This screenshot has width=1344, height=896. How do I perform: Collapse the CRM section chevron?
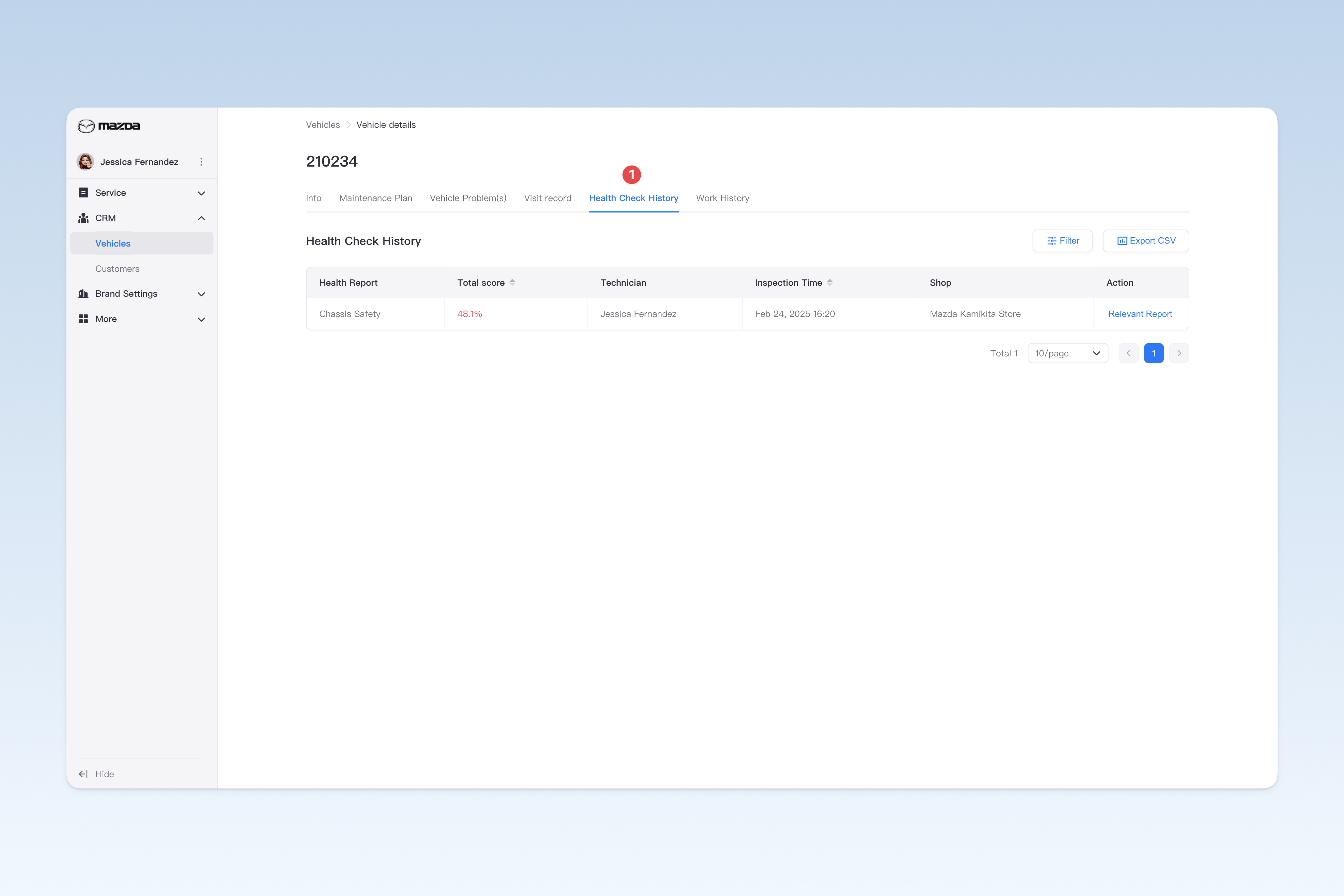[201, 218]
